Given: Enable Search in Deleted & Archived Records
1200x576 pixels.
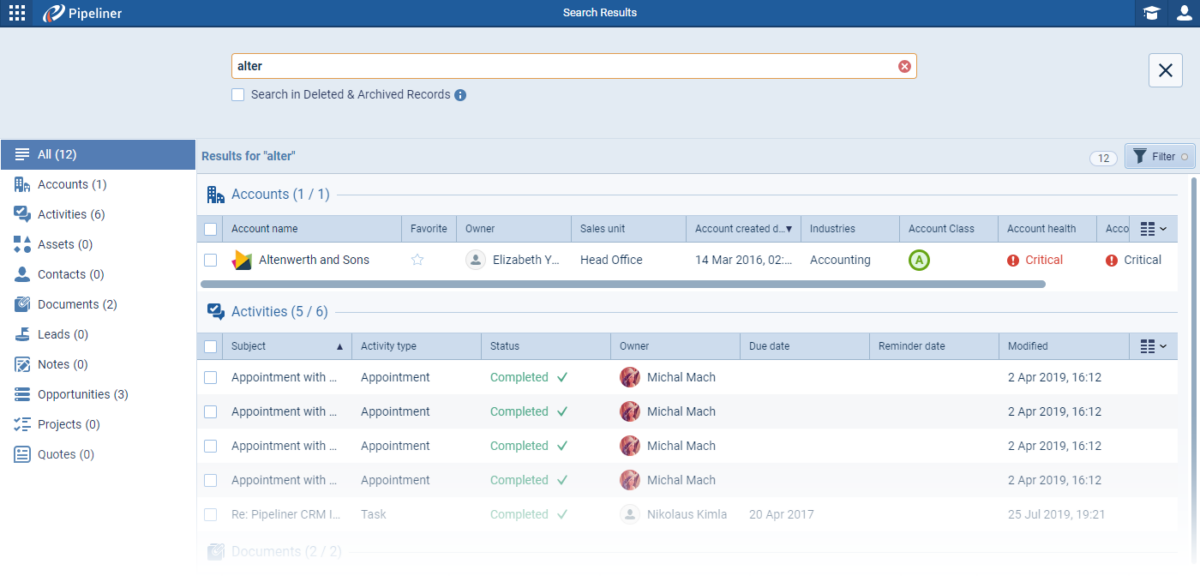Looking at the screenshot, I should pyautogui.click(x=238, y=95).
